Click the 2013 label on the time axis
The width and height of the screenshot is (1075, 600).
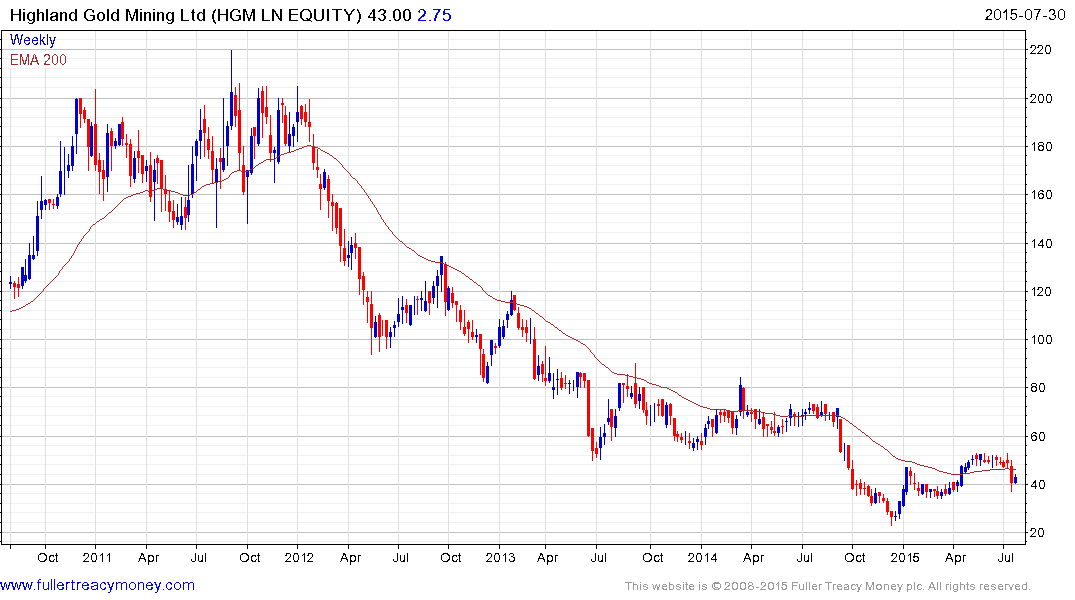click(x=500, y=557)
